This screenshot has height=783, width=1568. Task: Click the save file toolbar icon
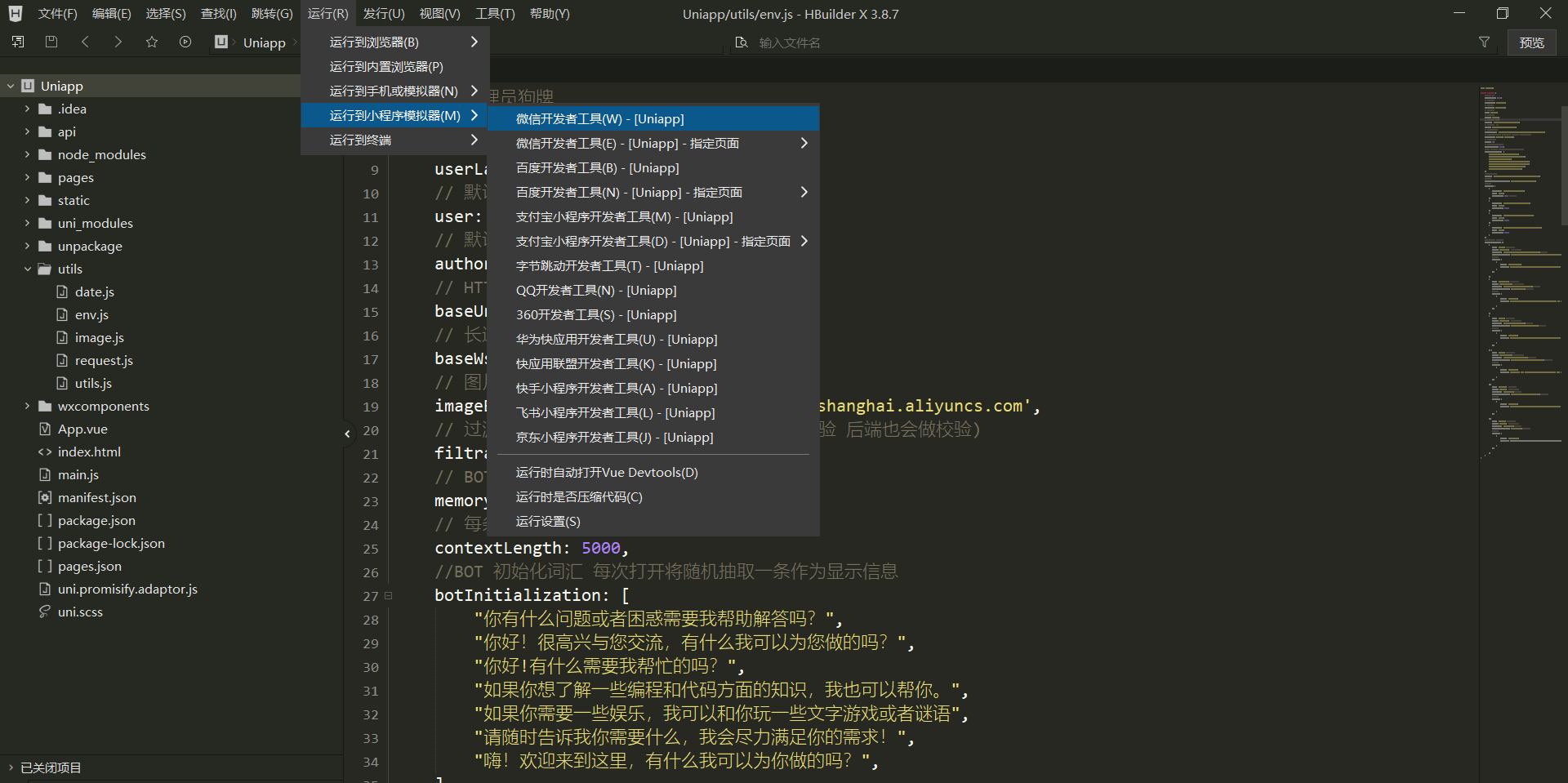tap(51, 42)
